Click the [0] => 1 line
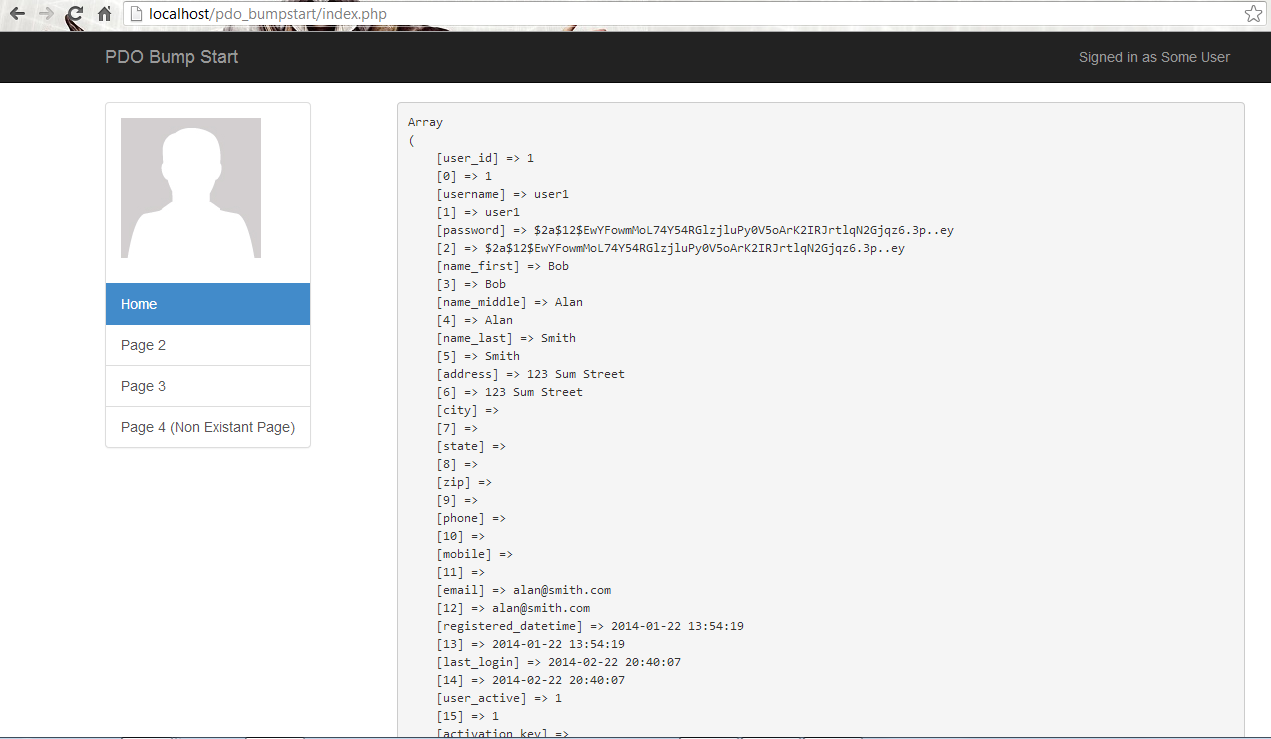 click(464, 176)
